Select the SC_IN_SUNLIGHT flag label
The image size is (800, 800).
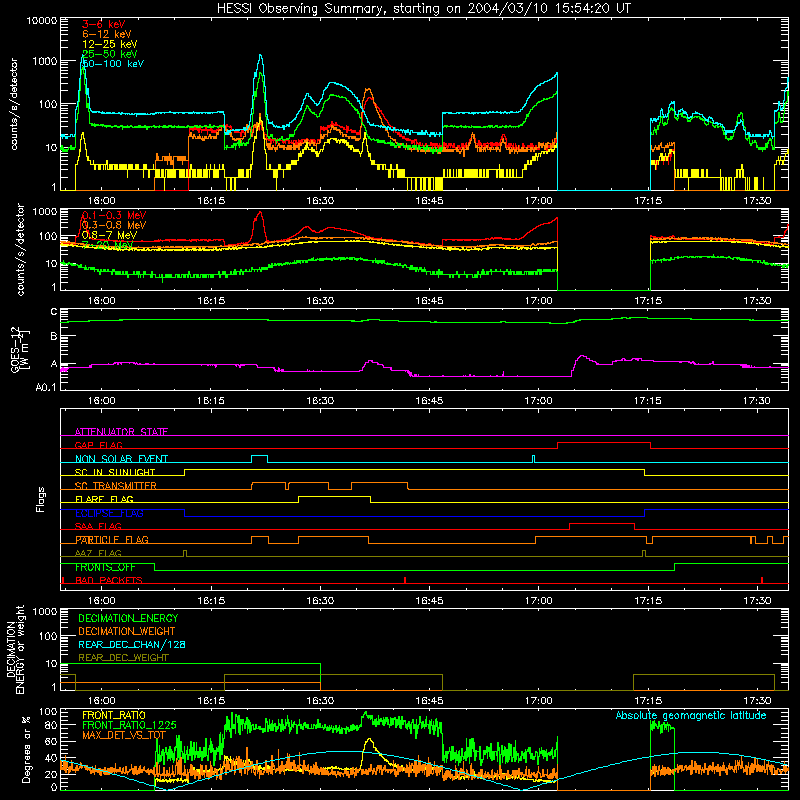pyautogui.click(x=115, y=472)
